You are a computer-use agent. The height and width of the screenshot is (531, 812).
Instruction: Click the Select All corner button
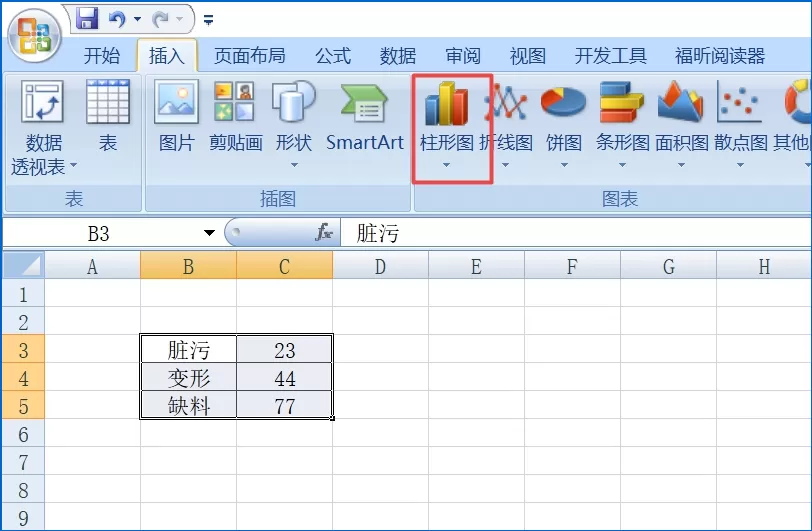click(24, 265)
